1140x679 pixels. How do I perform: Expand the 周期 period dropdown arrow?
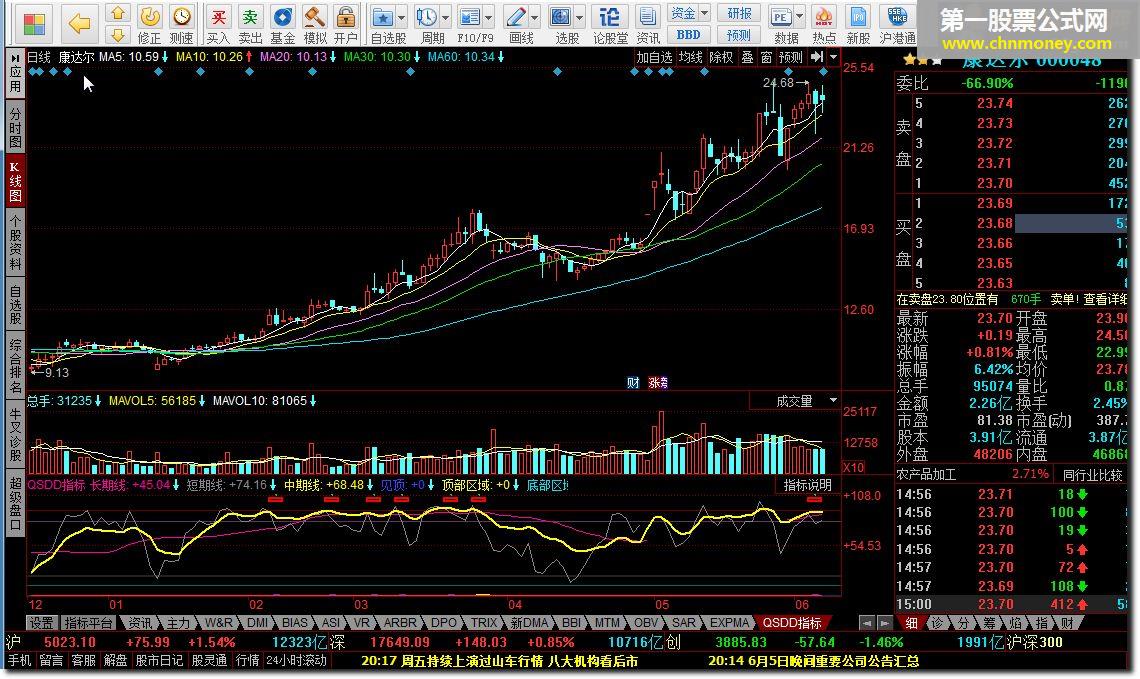coord(446,17)
